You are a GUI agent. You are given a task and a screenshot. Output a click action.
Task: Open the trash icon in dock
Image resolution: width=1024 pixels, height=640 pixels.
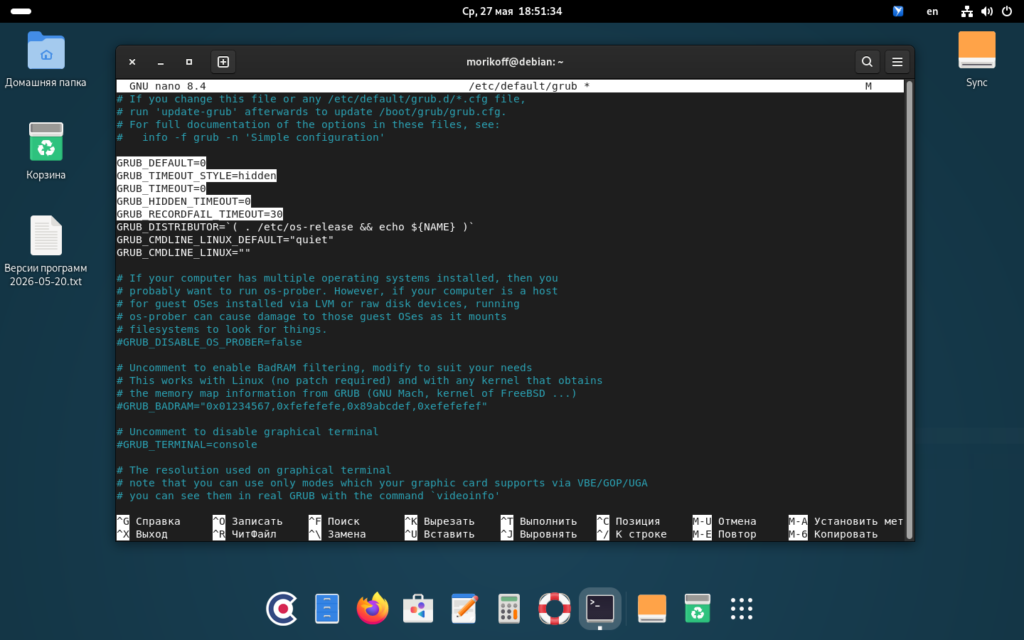[x=697, y=608]
